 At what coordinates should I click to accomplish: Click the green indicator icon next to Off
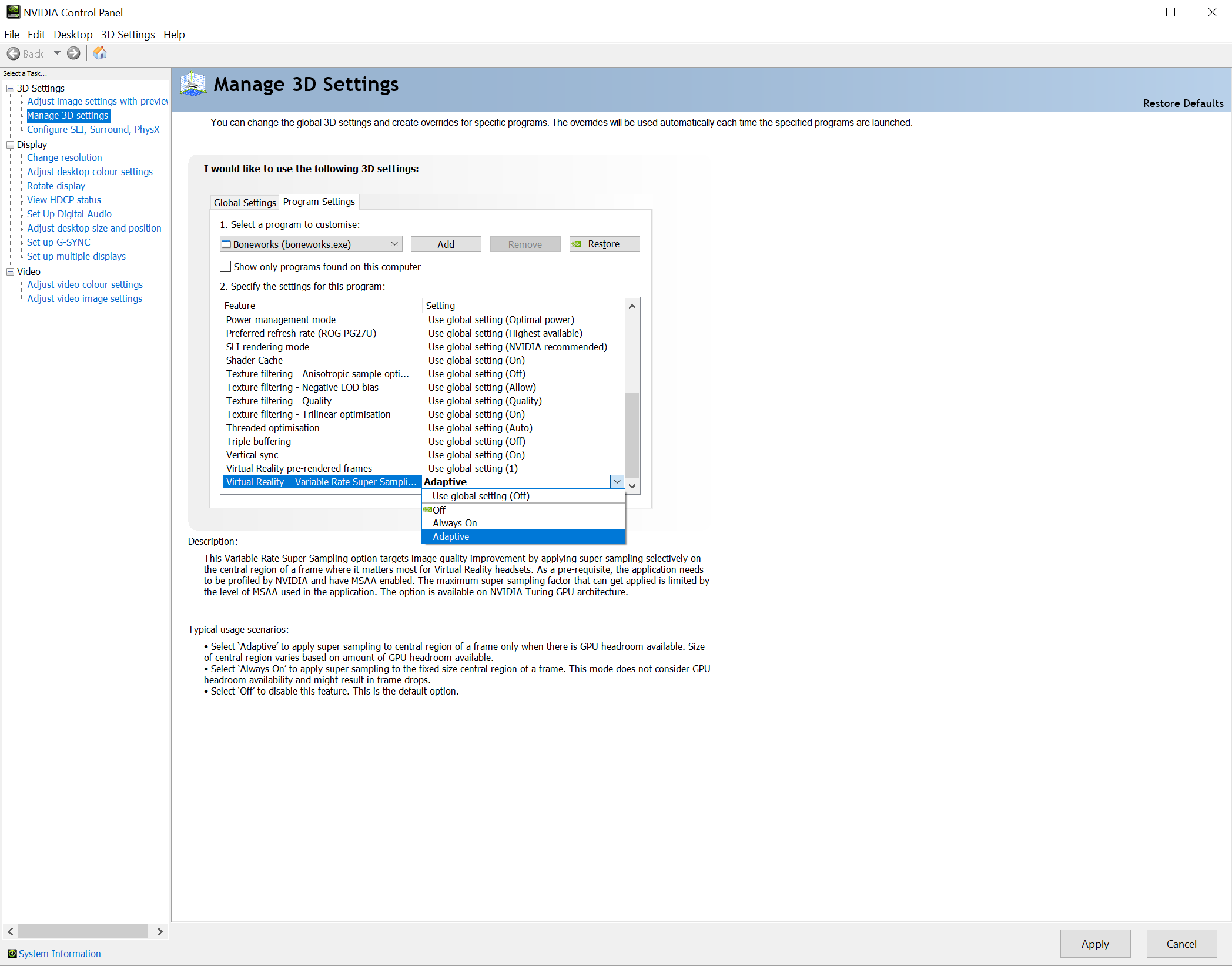click(x=427, y=510)
